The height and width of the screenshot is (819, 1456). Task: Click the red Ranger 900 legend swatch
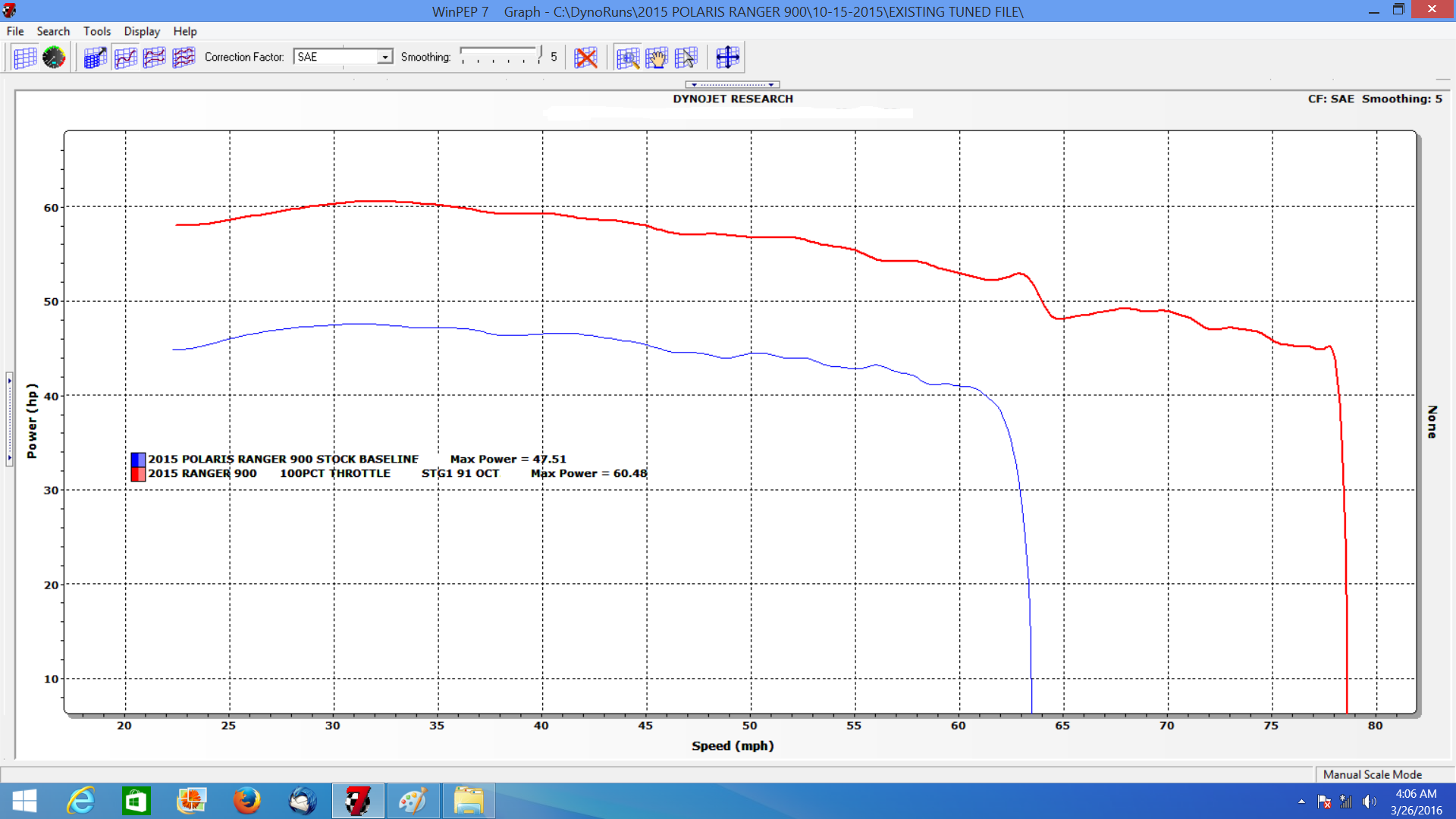pos(138,474)
